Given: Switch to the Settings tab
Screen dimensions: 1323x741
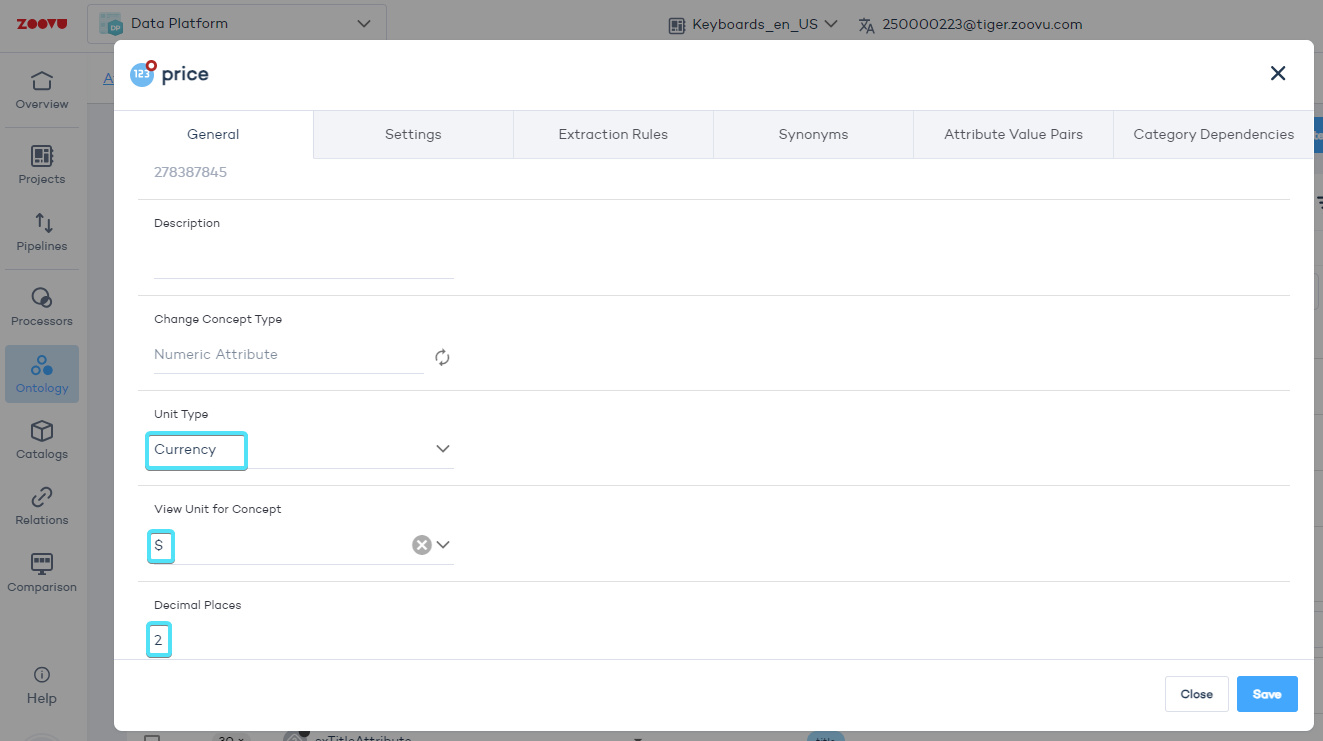Looking at the screenshot, I should point(413,134).
